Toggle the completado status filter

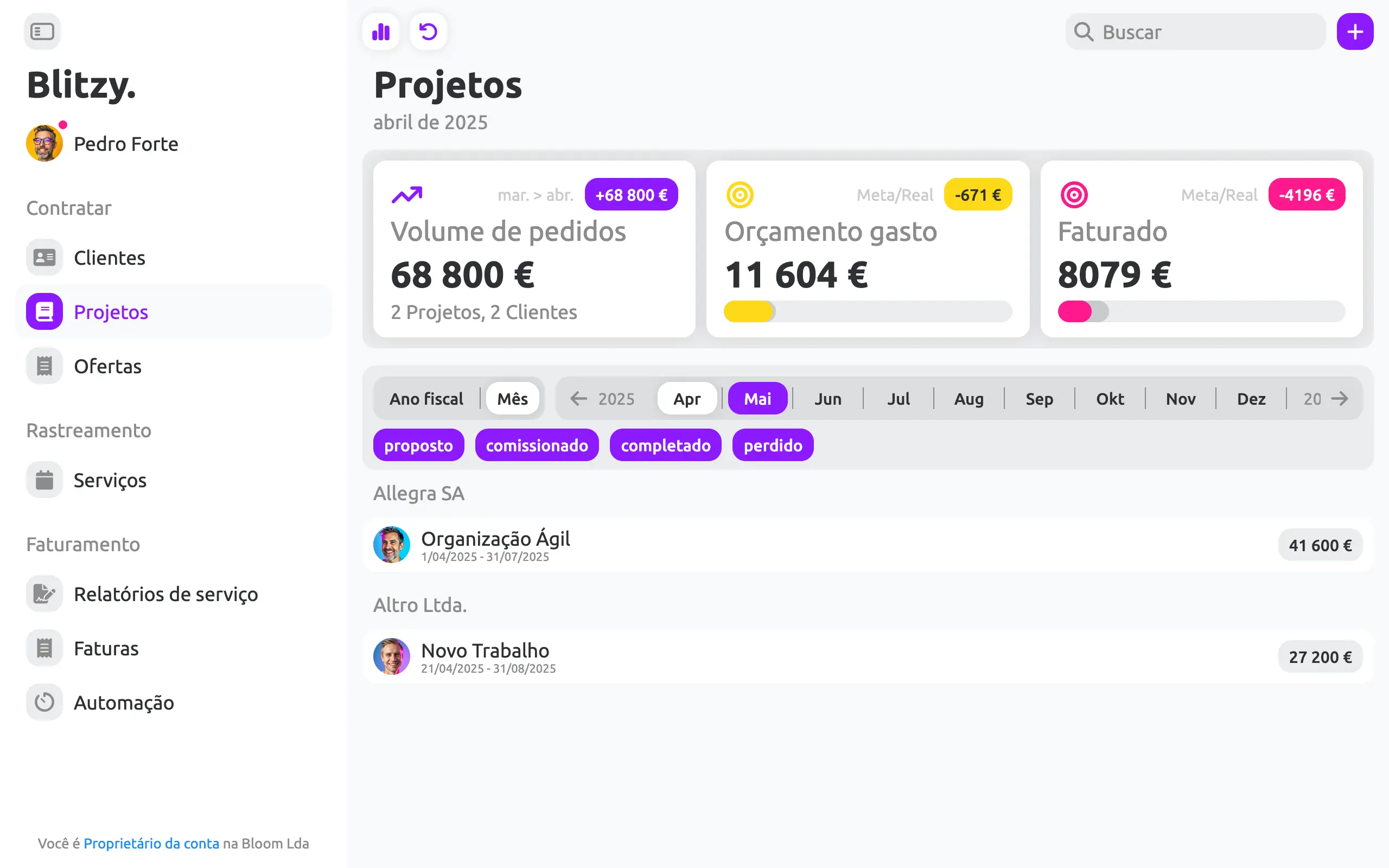coord(665,445)
